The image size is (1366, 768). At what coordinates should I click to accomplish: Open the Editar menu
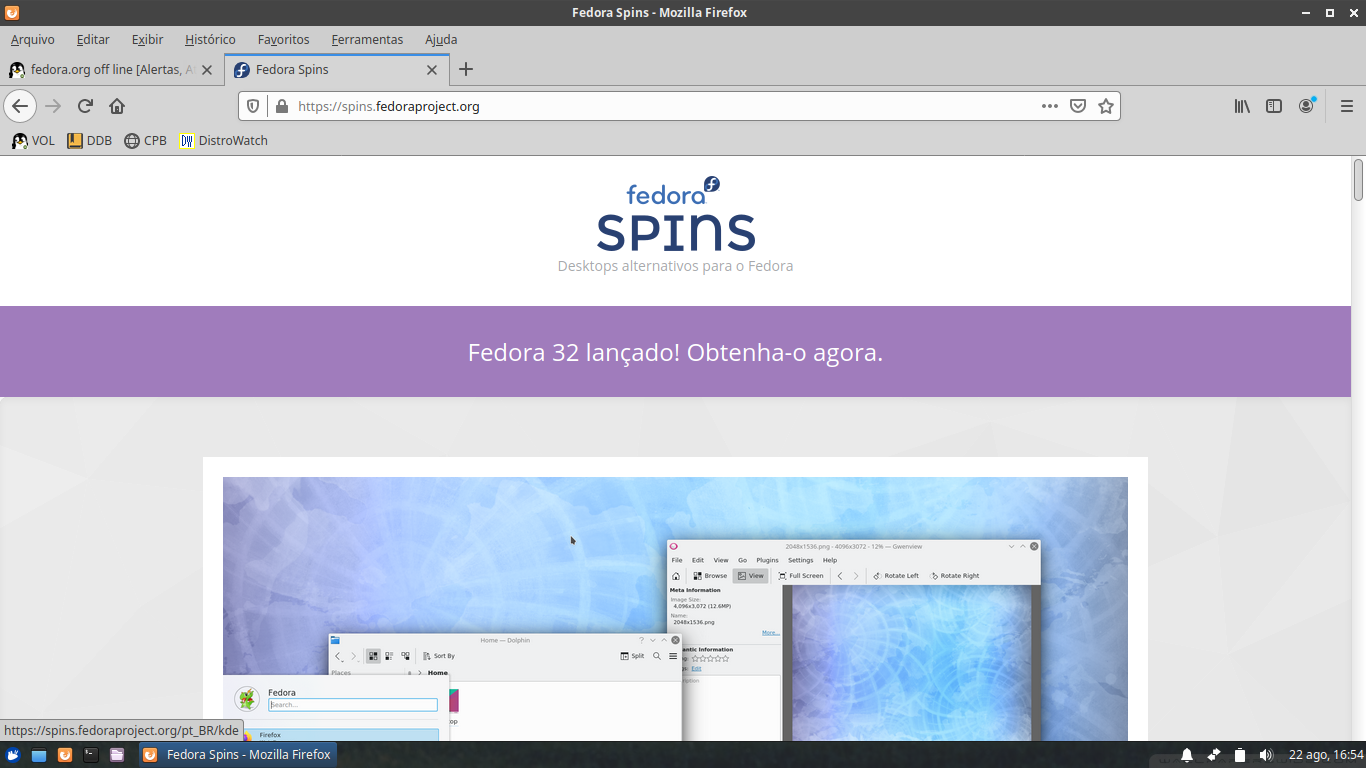(x=93, y=40)
